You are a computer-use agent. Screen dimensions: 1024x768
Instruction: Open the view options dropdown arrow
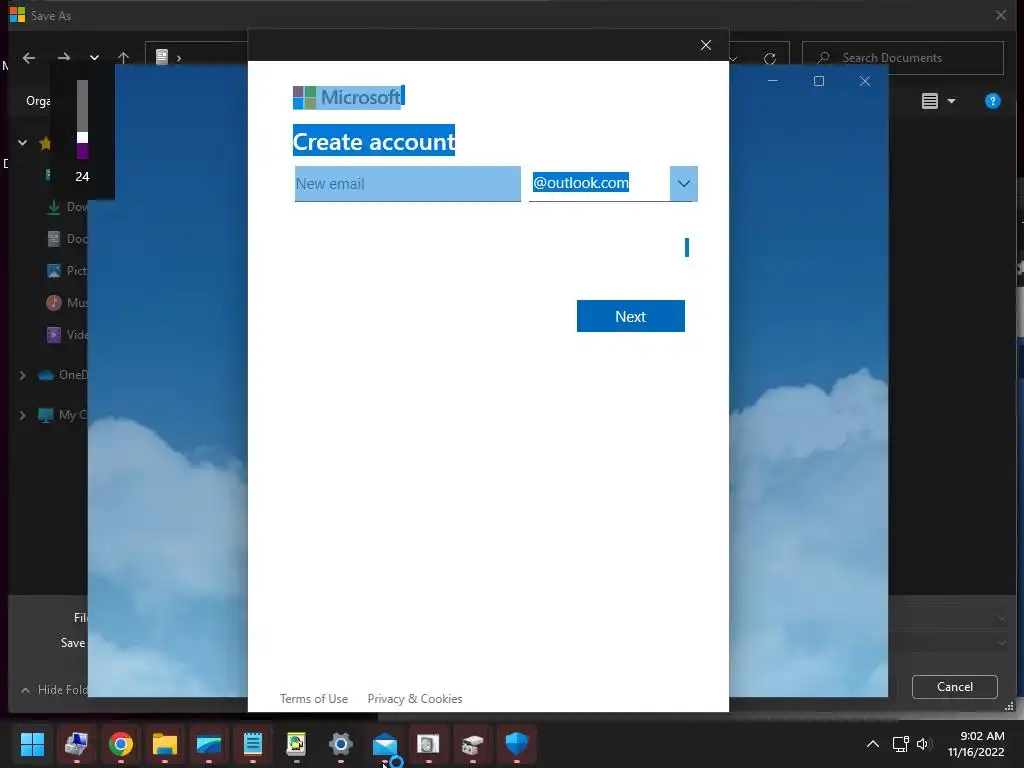click(952, 101)
